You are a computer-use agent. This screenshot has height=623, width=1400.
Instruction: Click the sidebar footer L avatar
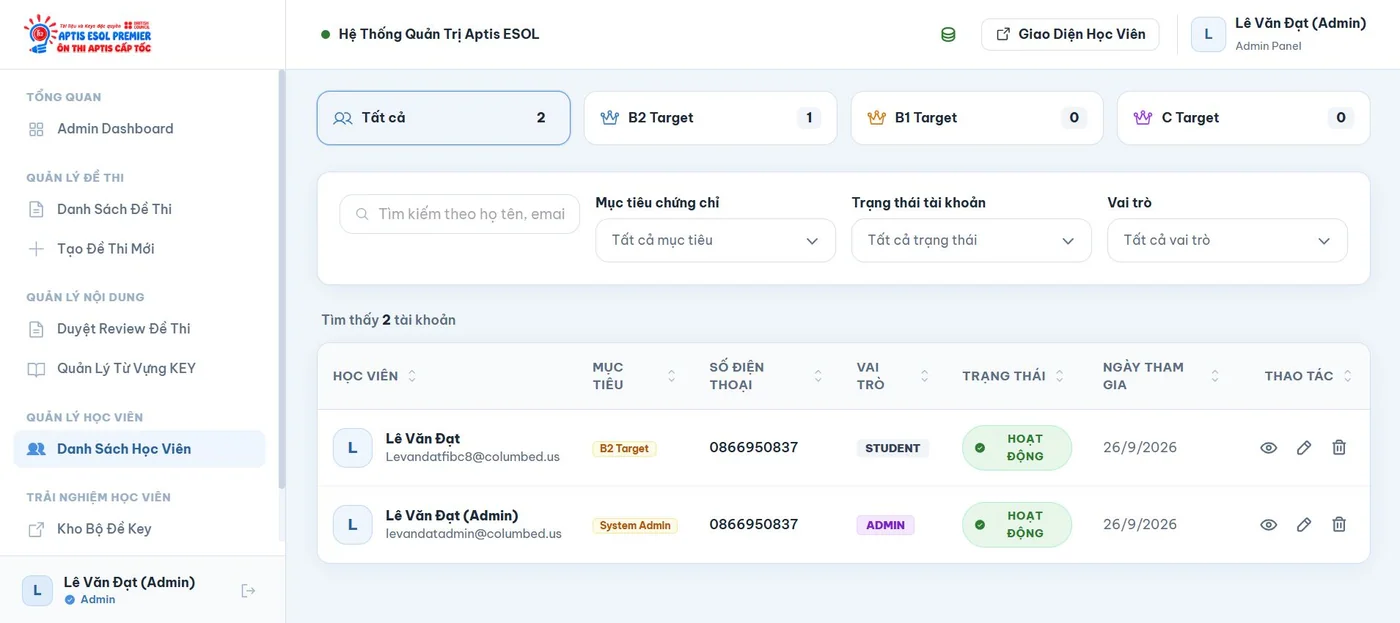click(37, 591)
